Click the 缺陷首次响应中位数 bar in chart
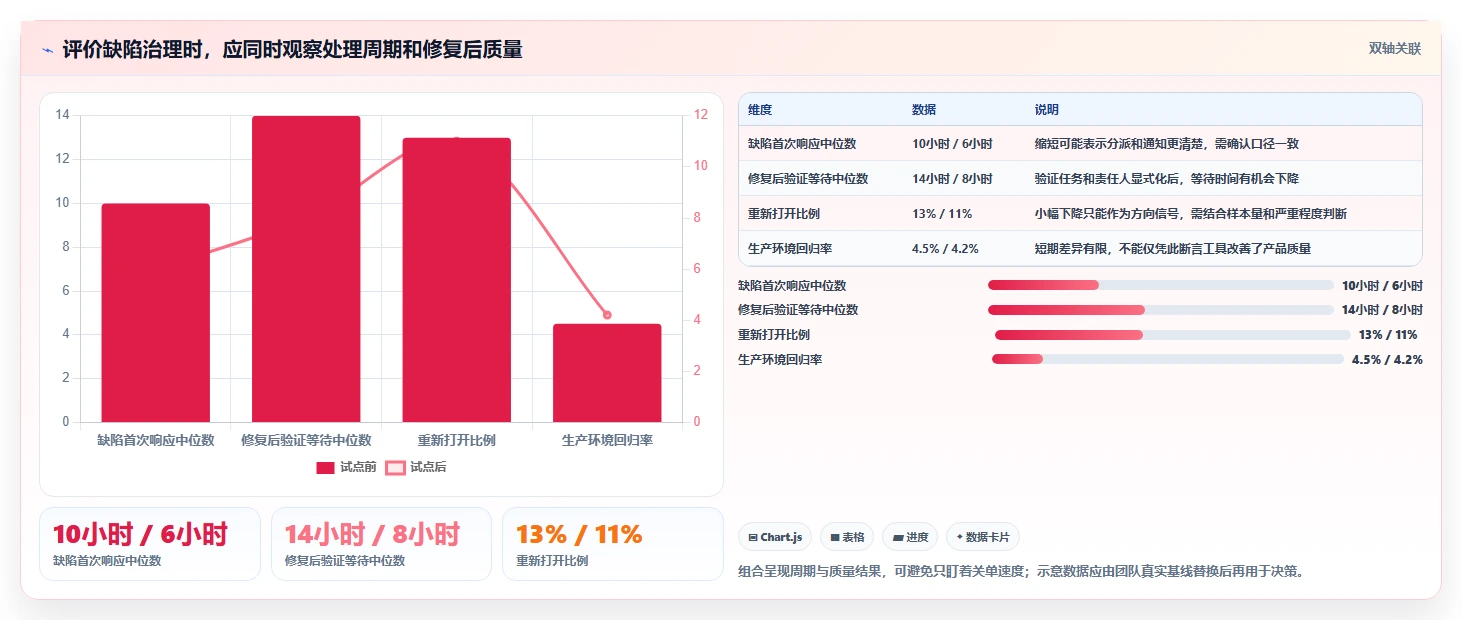The image size is (1462, 620). [x=156, y=313]
